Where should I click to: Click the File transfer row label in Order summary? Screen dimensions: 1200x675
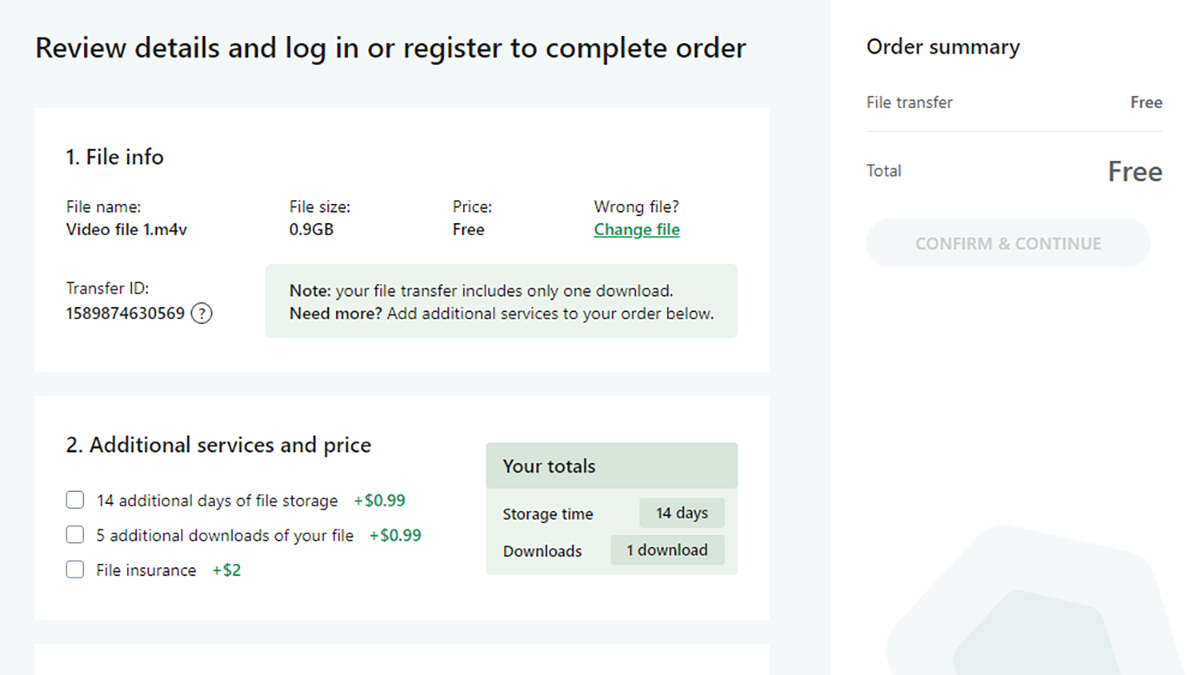pos(909,102)
